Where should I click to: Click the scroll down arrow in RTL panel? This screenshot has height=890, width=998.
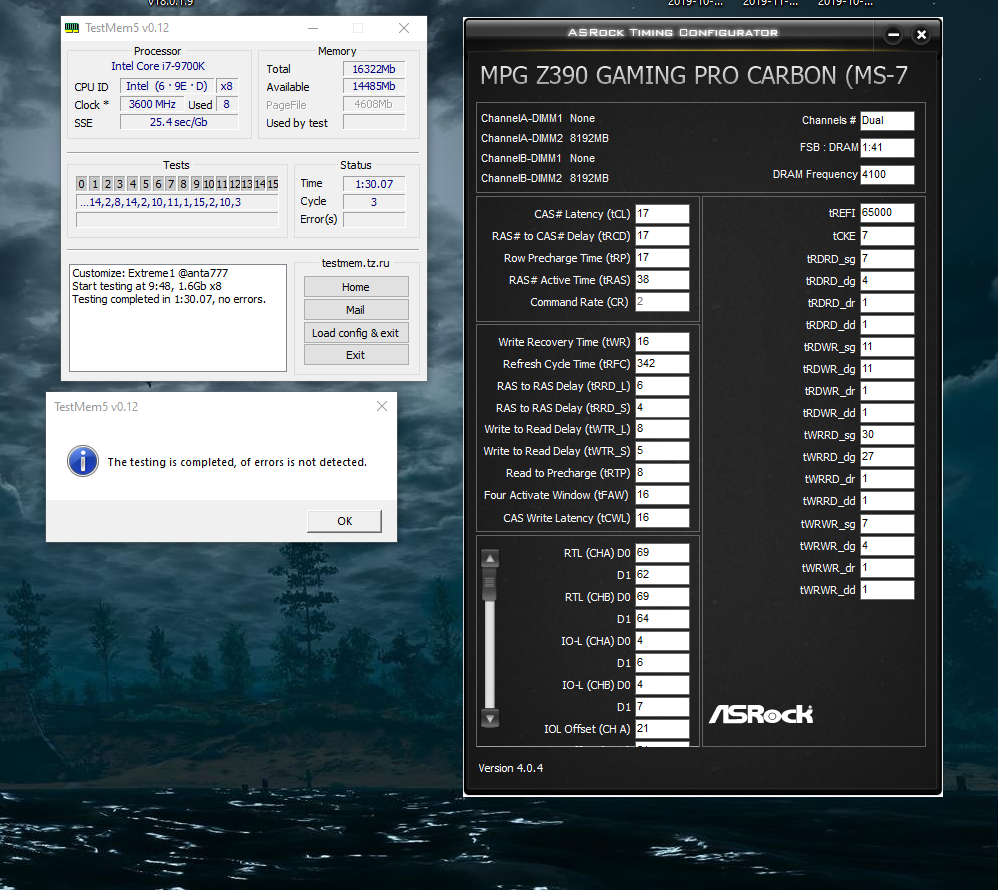(x=490, y=718)
